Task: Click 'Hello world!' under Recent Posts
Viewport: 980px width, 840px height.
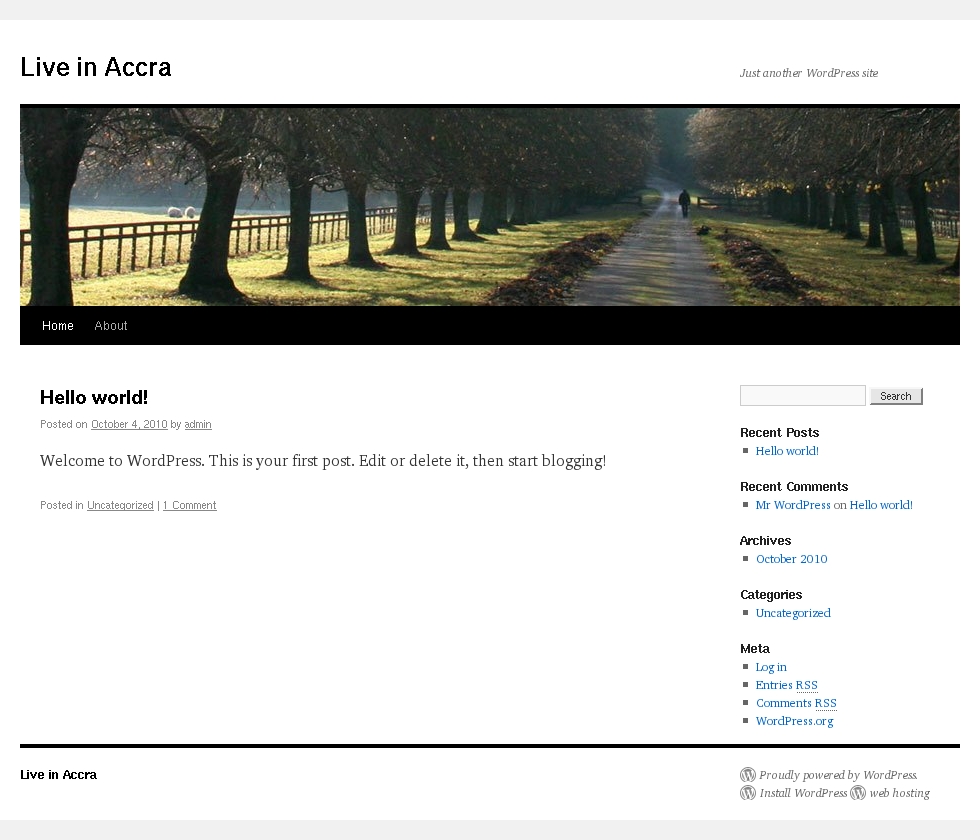Action: click(x=787, y=451)
